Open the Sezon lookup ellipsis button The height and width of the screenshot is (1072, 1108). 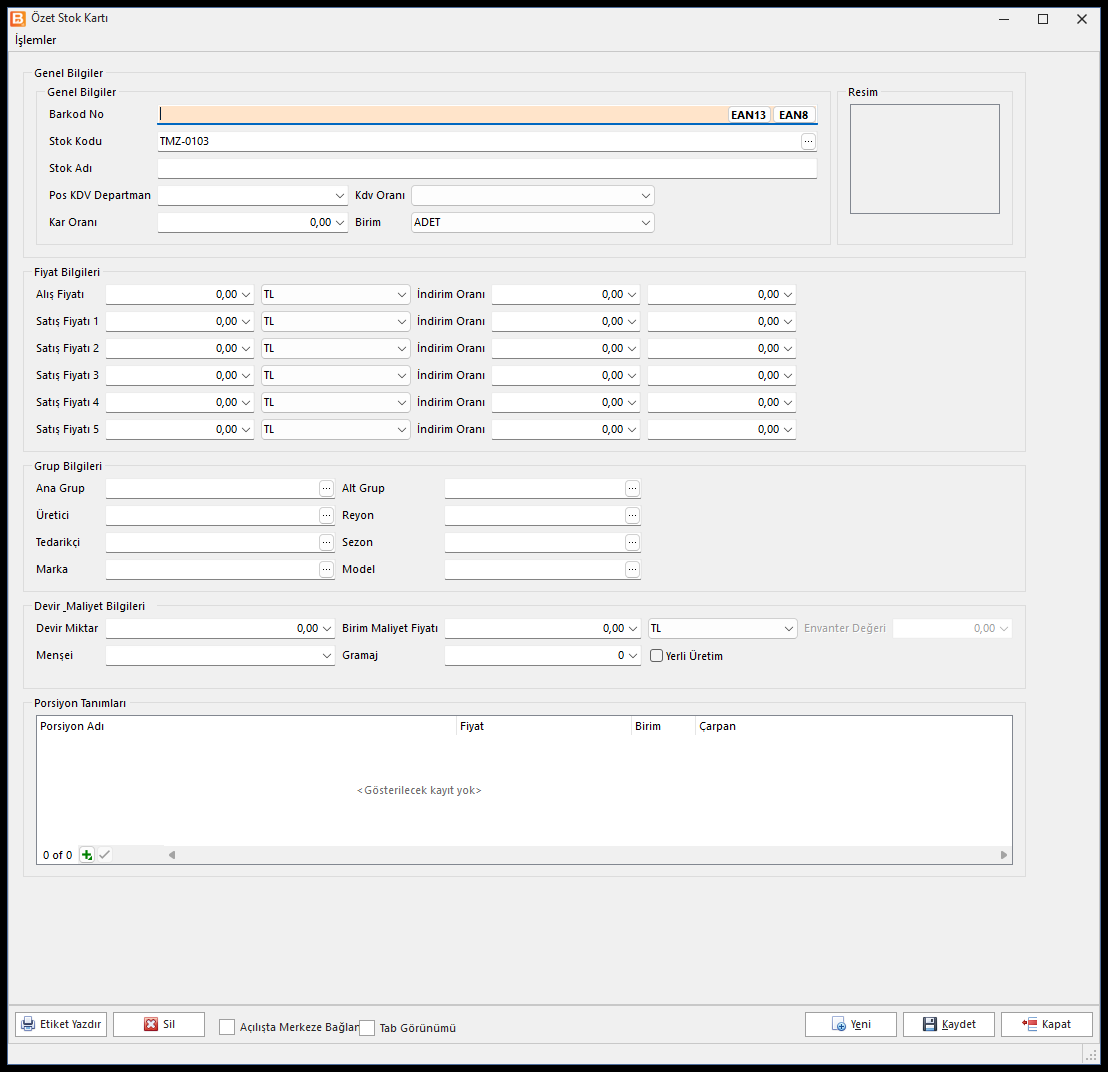(x=632, y=543)
